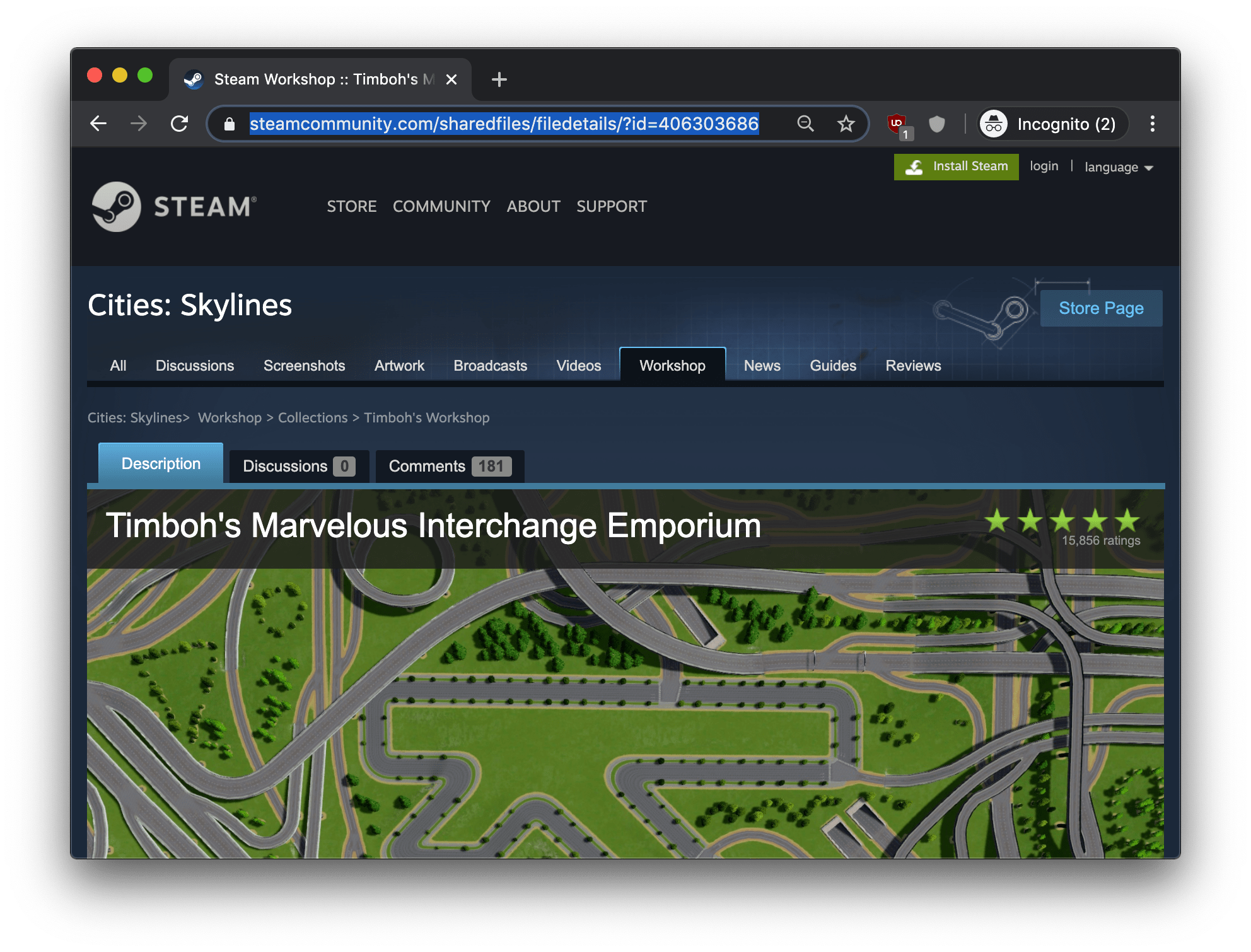
Task: Open the STORE menu
Action: pos(351,207)
